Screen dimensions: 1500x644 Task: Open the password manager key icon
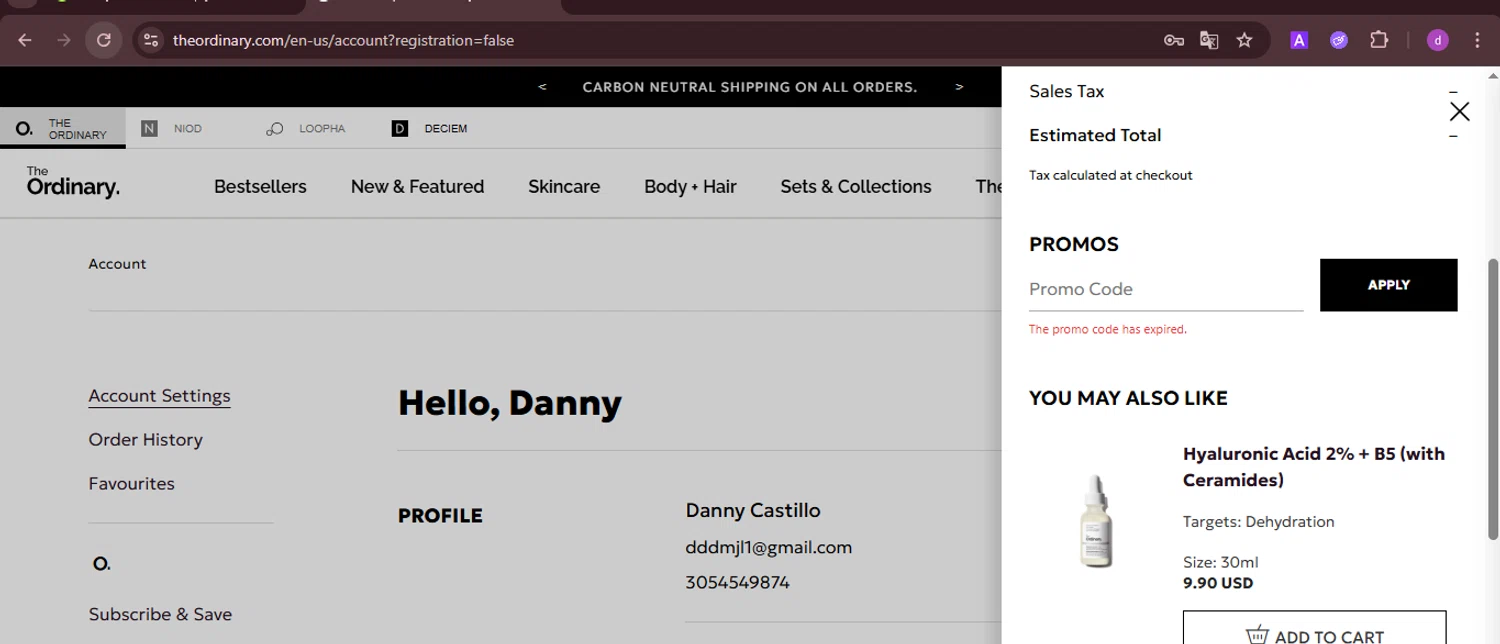pos(1174,40)
